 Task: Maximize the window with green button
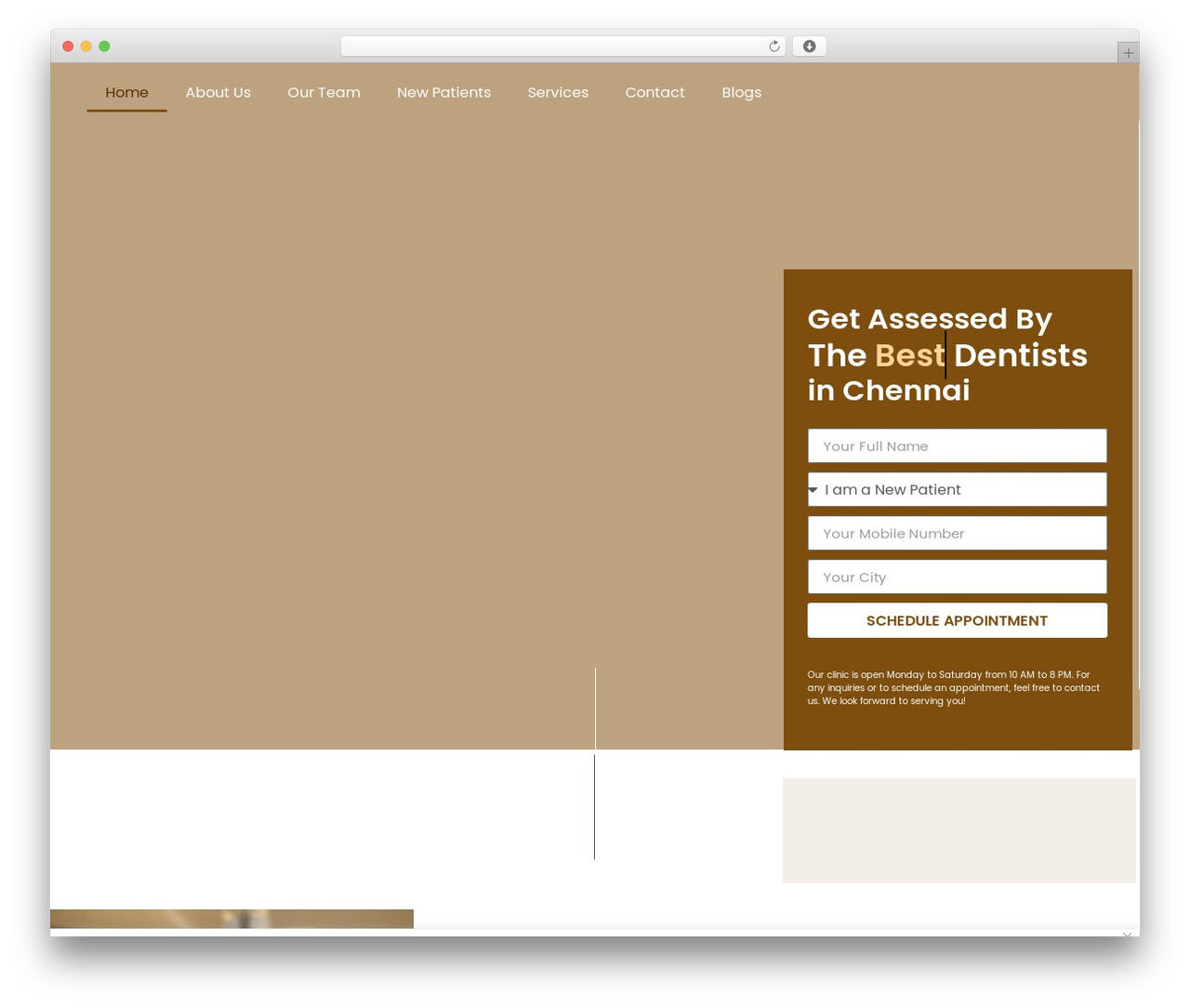tap(104, 46)
